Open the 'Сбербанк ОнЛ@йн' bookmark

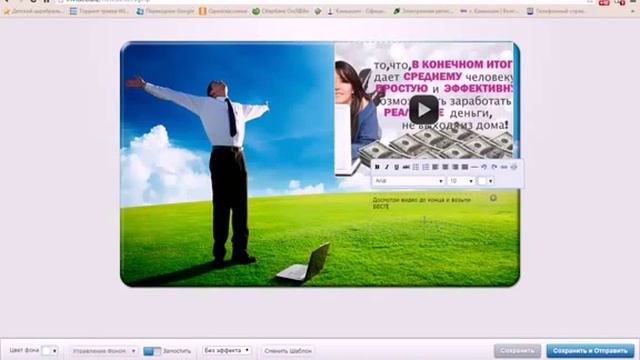(x=280, y=11)
